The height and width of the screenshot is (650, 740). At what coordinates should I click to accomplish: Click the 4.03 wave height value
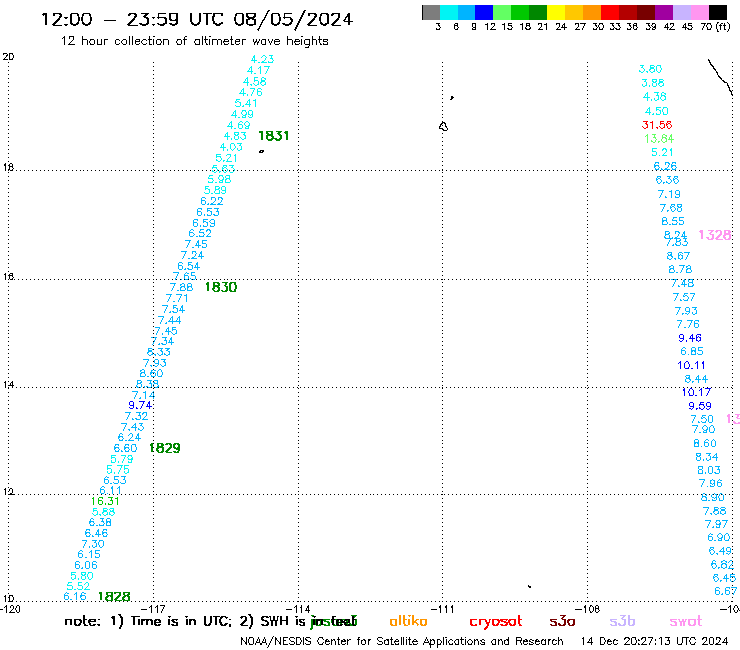[x=231, y=147]
